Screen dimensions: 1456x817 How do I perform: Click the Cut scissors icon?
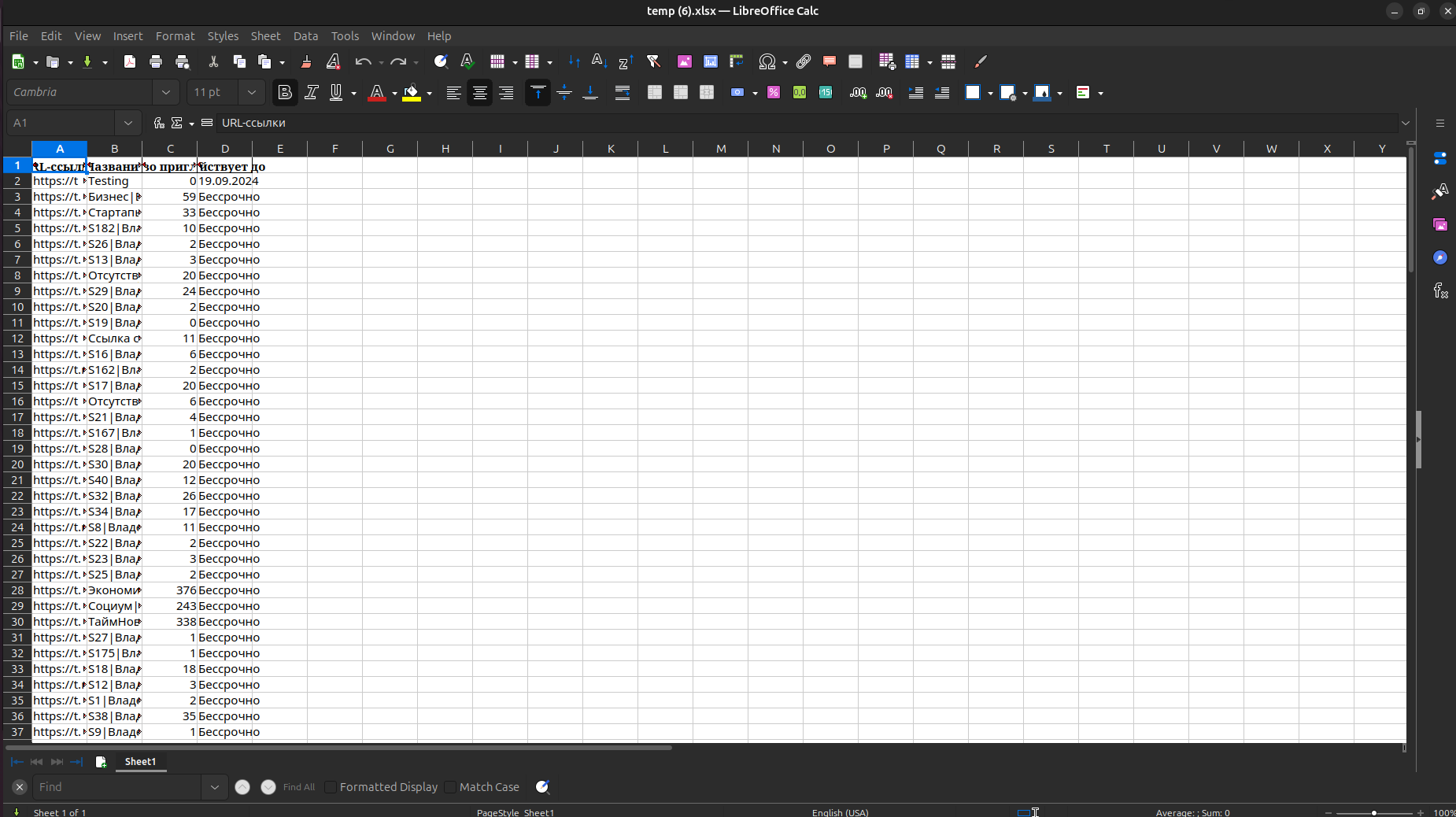click(213, 61)
